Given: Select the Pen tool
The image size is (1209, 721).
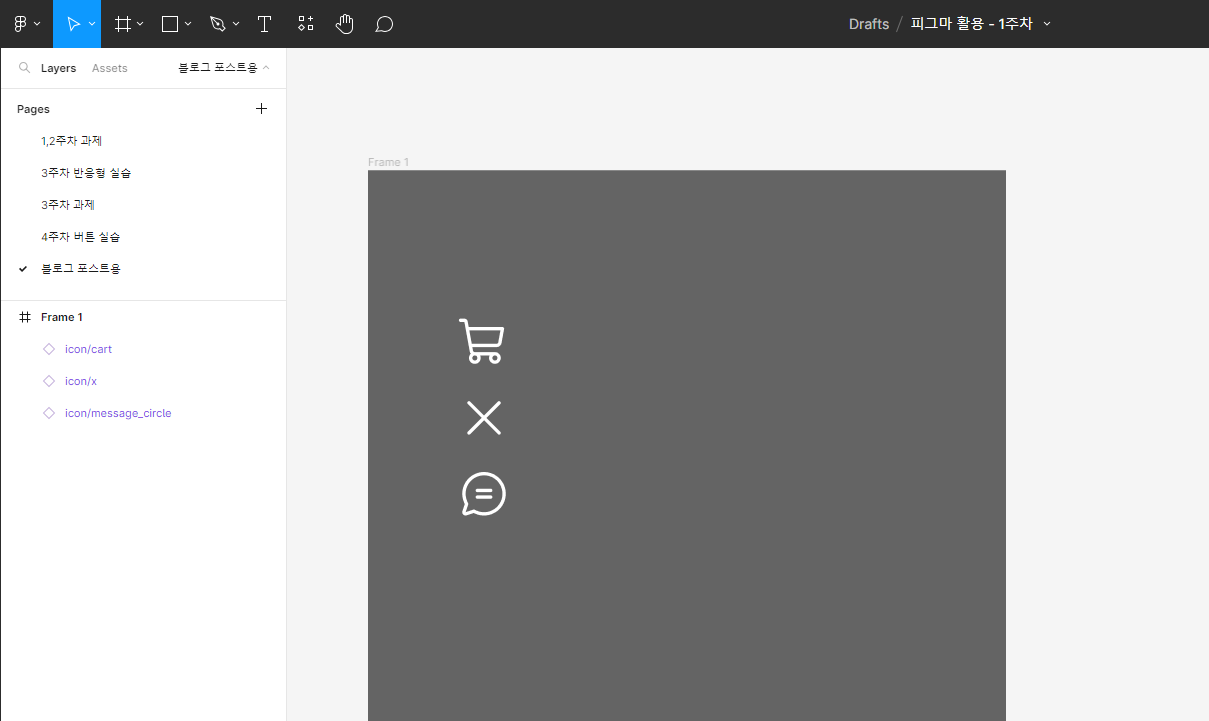Looking at the screenshot, I should pyautogui.click(x=218, y=24).
